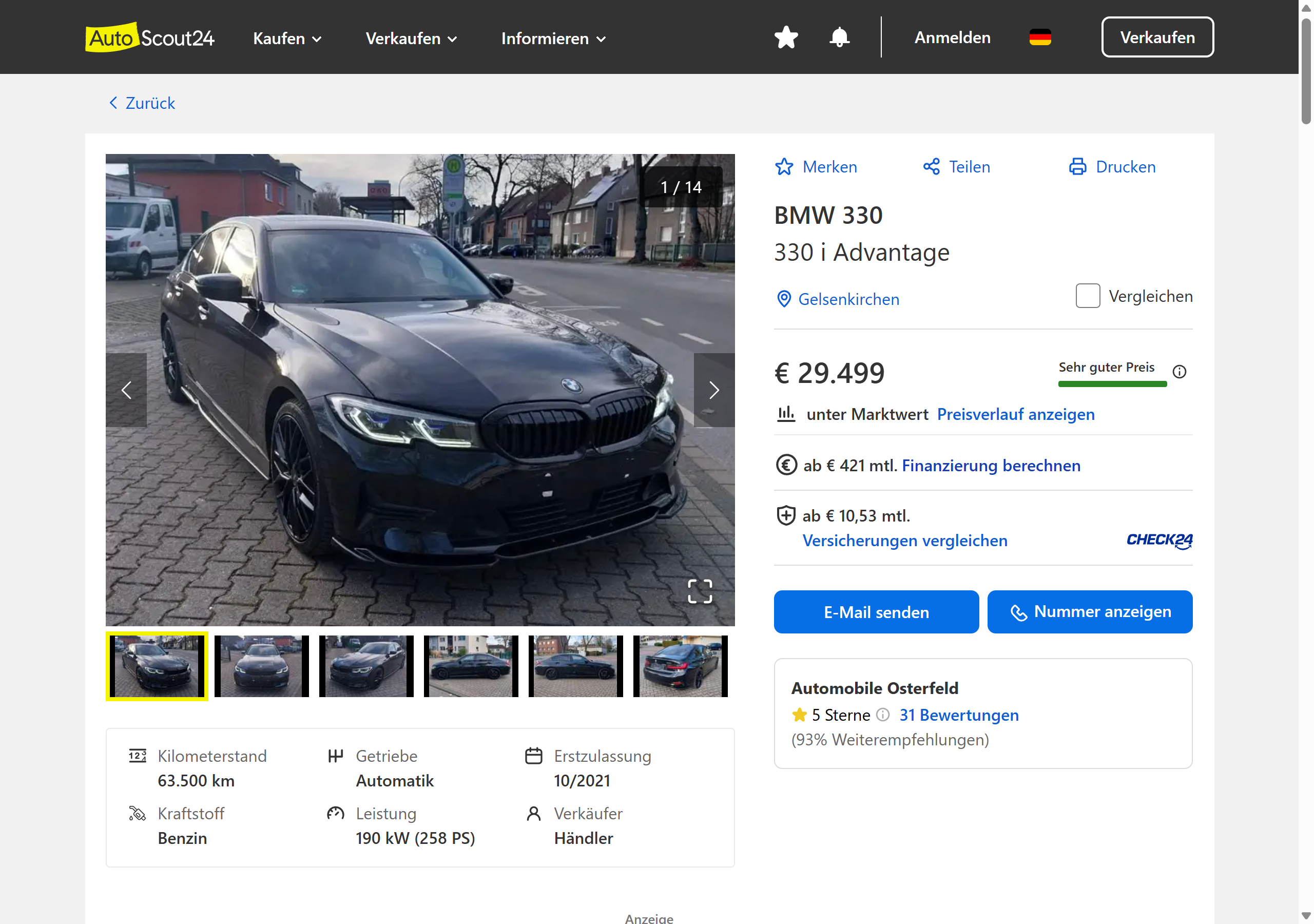
Task: Open the CHECK24 logo
Action: tap(1159, 541)
